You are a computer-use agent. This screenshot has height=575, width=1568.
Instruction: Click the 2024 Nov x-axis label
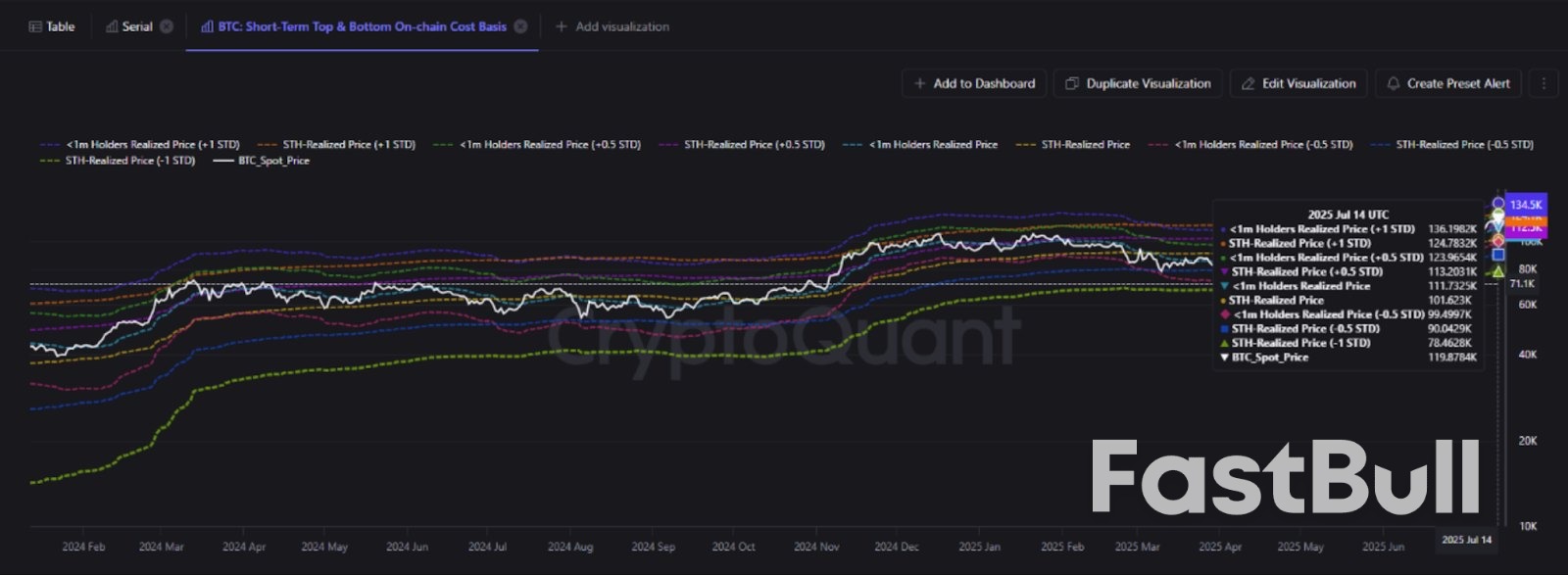(816, 547)
